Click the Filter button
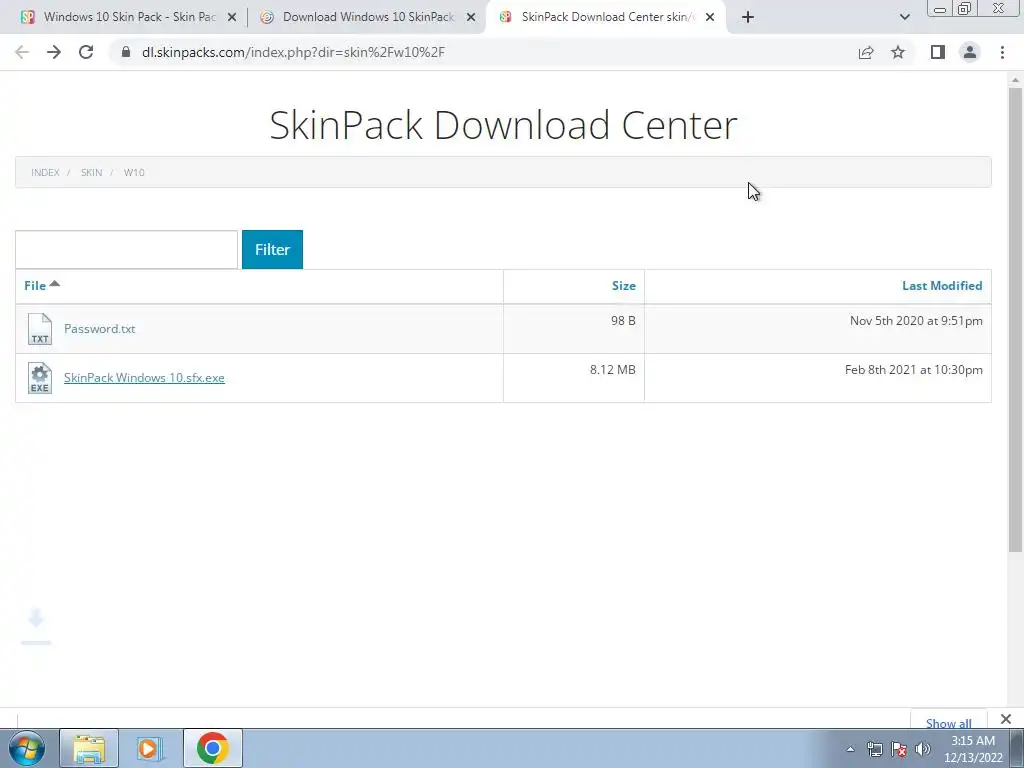The image size is (1024, 768). pyautogui.click(x=272, y=249)
